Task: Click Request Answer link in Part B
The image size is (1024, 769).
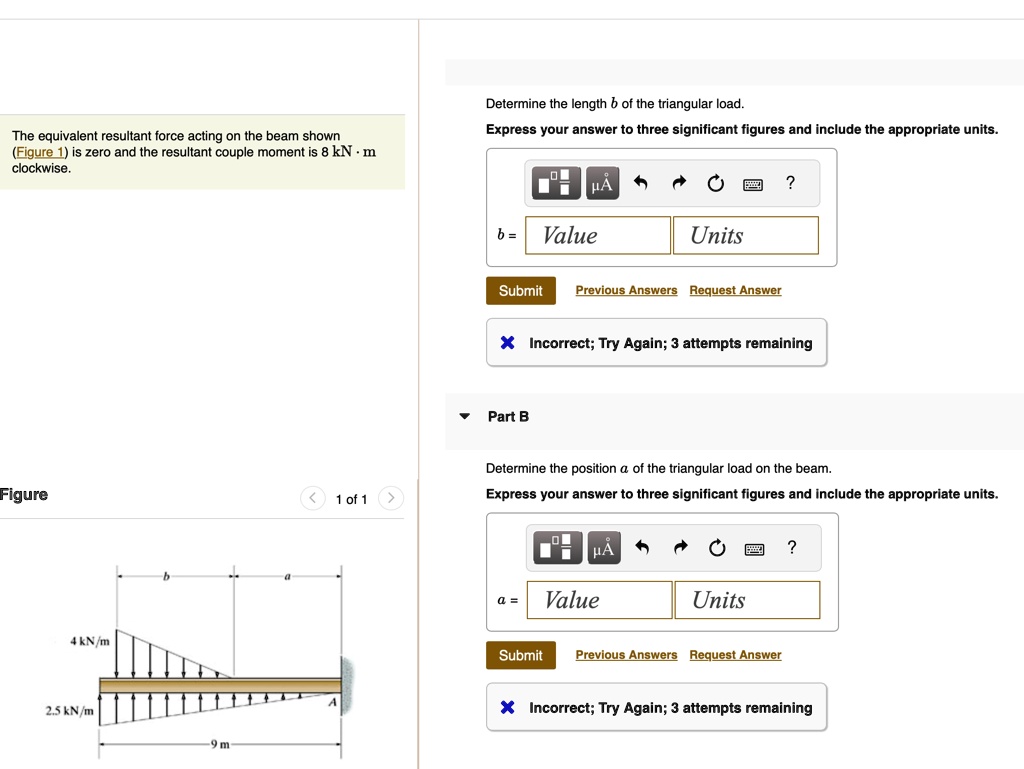Action: pos(735,655)
